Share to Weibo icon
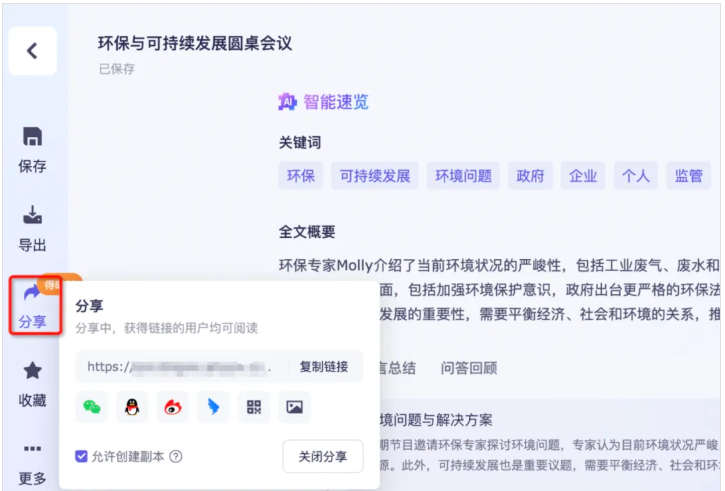 (171, 407)
